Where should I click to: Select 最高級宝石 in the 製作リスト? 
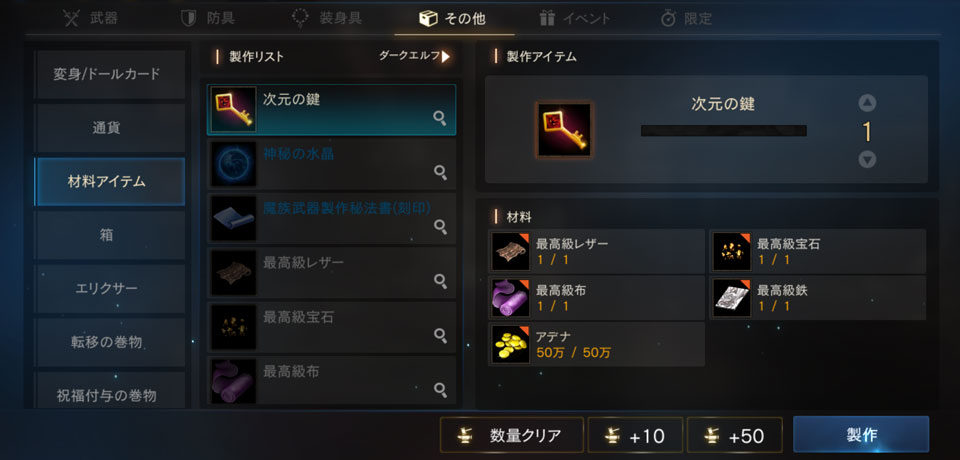tap(331, 326)
